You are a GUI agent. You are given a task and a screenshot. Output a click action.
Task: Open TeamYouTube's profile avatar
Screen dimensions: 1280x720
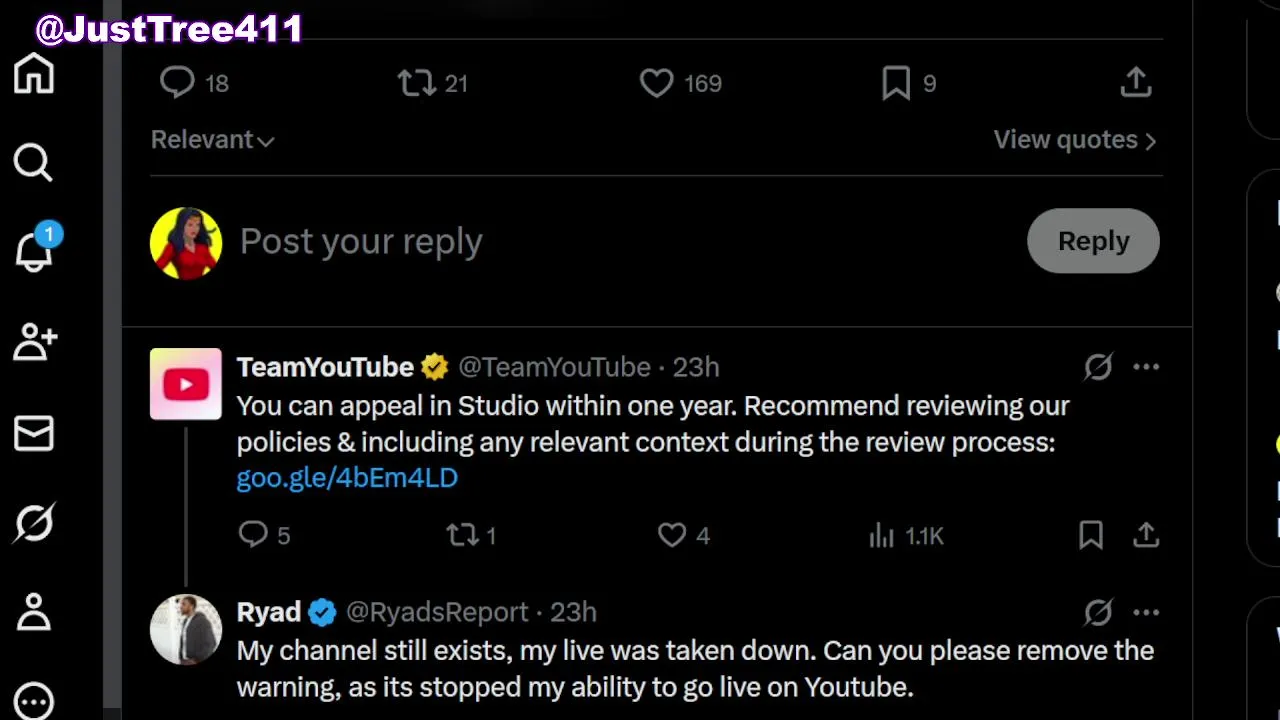186,384
